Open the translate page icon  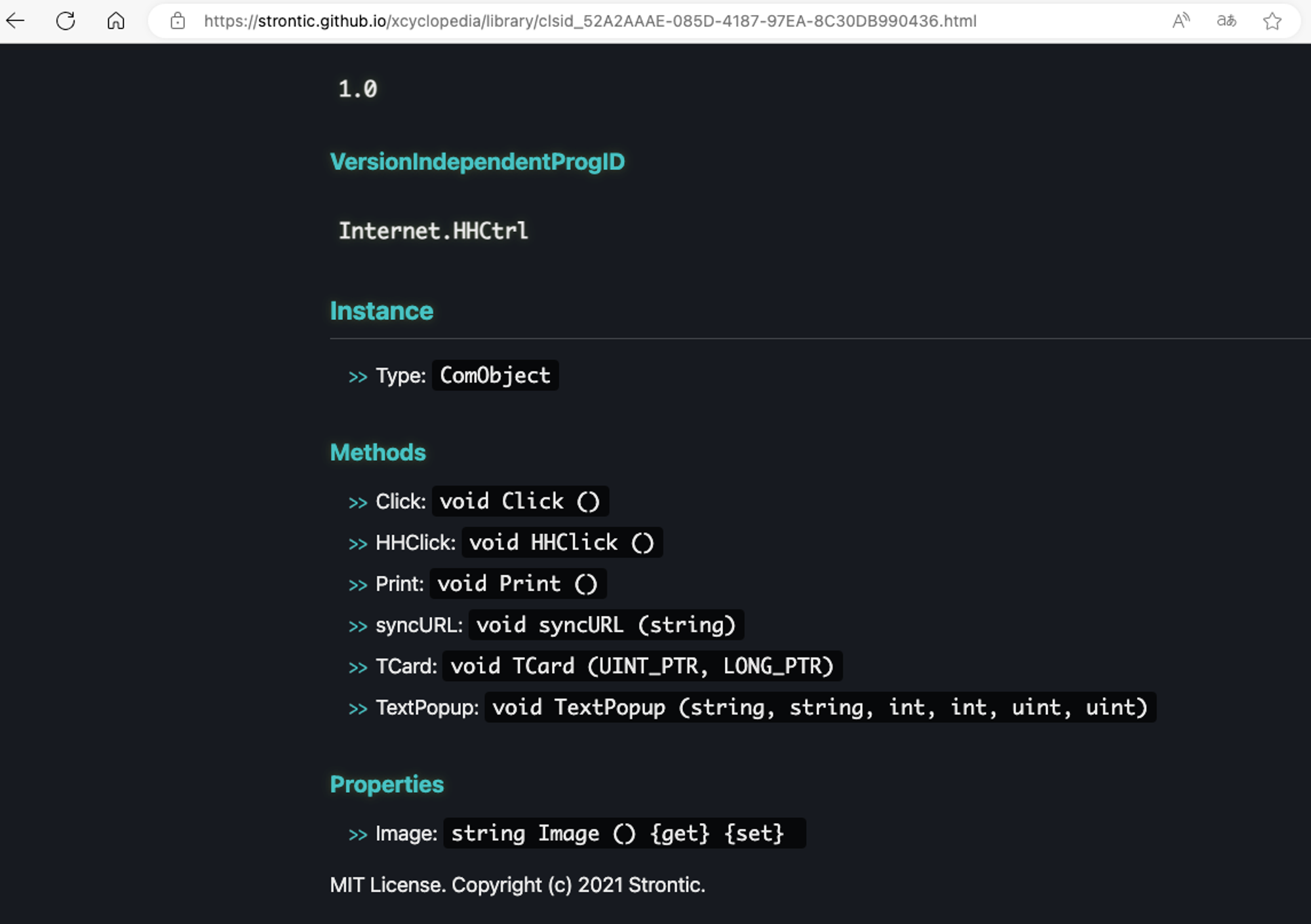pyautogui.click(x=1226, y=21)
